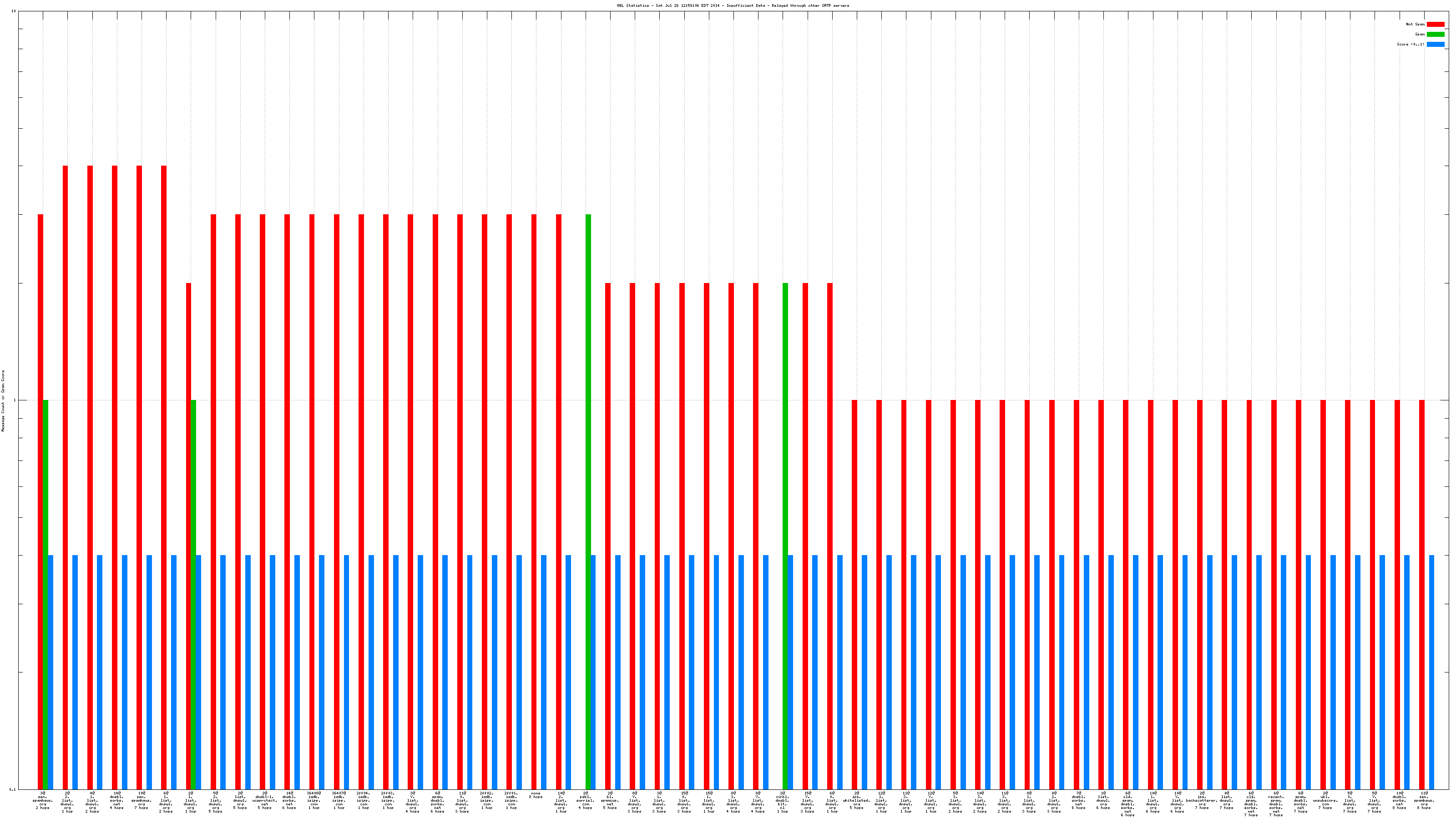Screen dimensions: 1456x819
Task: Click the blue Score legend swatch
Action: 1435,44
